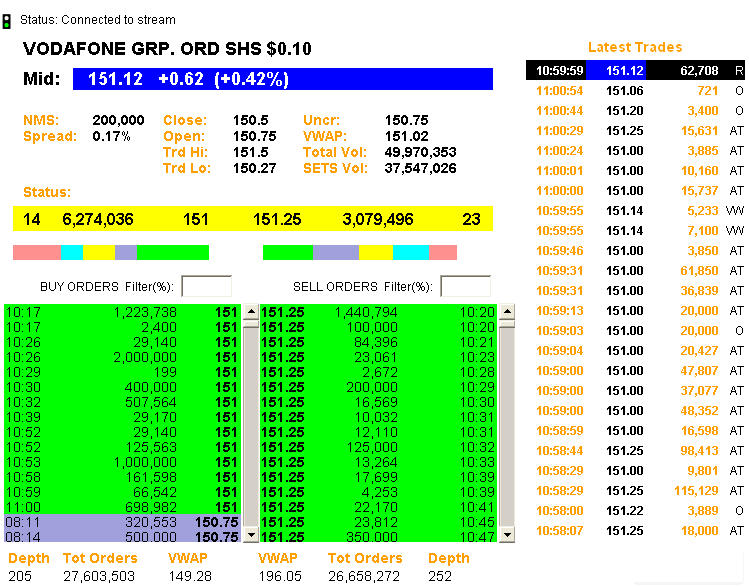Click the VODAFONE GRP. ORD SHS title
The width and height of the screenshot is (749, 586).
point(167,49)
